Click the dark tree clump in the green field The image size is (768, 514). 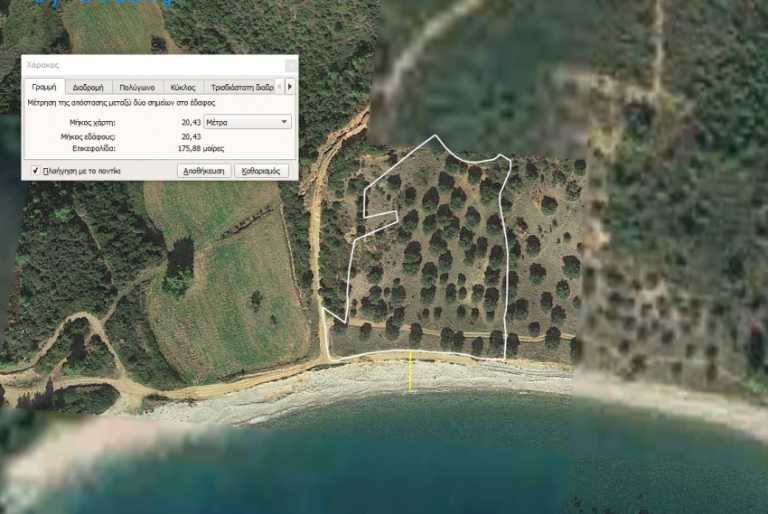[179, 265]
